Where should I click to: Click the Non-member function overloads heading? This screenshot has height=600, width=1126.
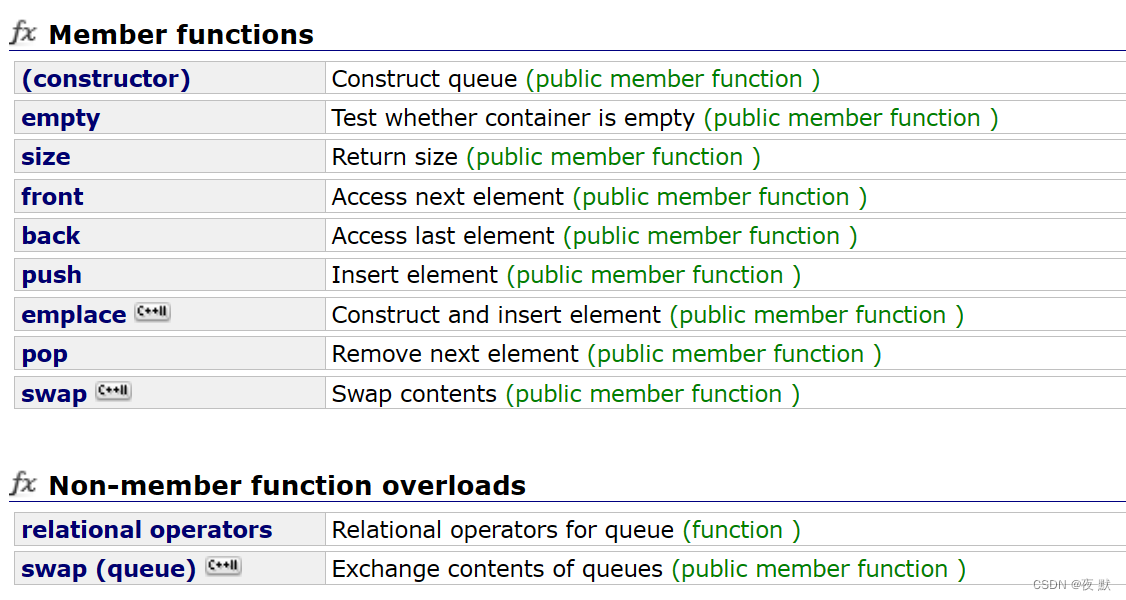coord(287,485)
